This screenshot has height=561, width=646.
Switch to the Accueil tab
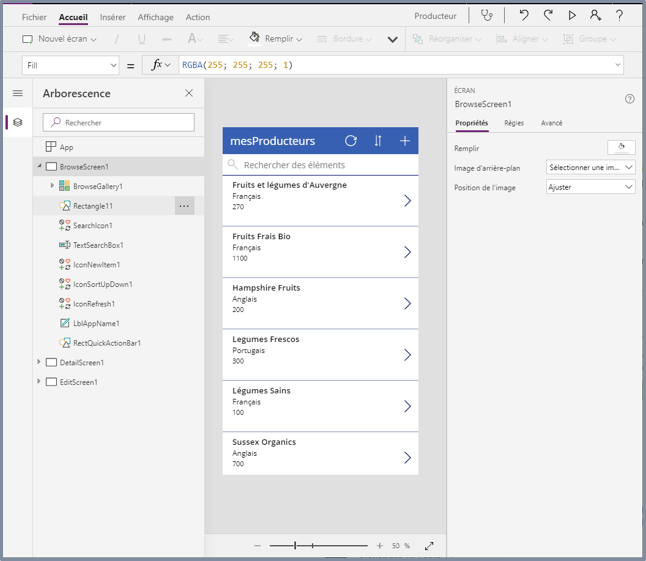tap(73, 17)
